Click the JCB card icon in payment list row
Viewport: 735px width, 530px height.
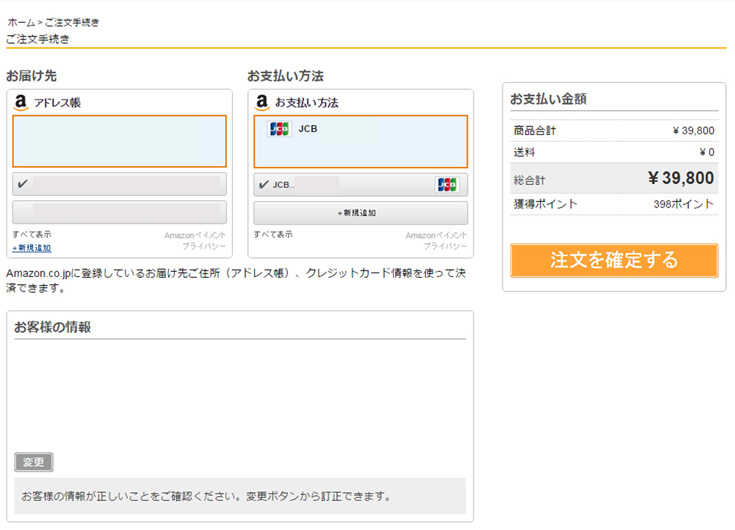pos(447,185)
